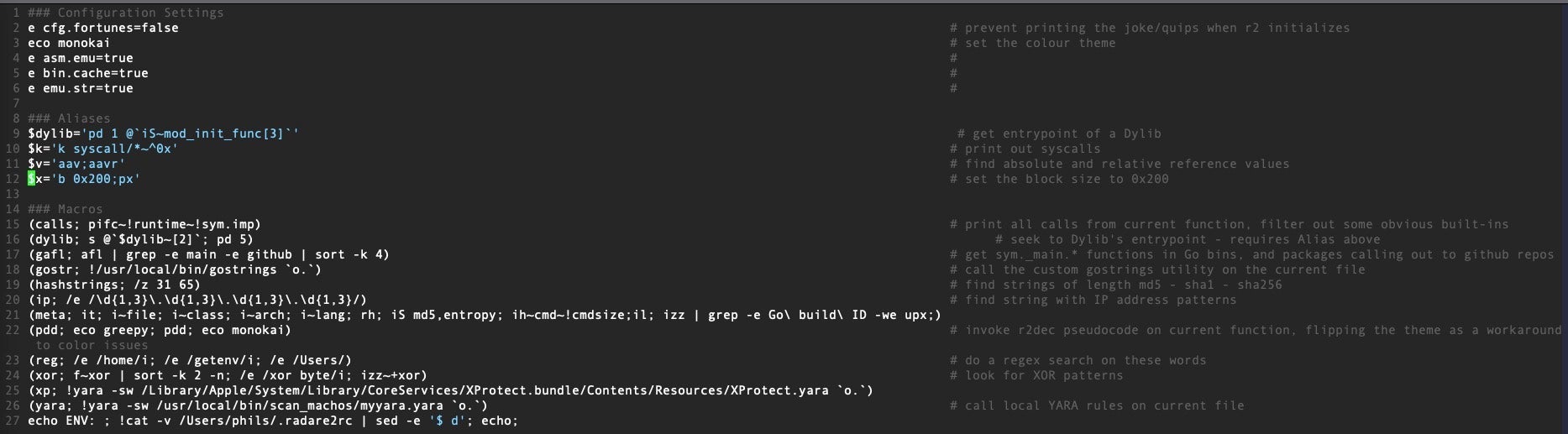Viewport: 1568px width, 434px height.
Task: Click line number 1 in the gutter
Action: [x=16, y=13]
